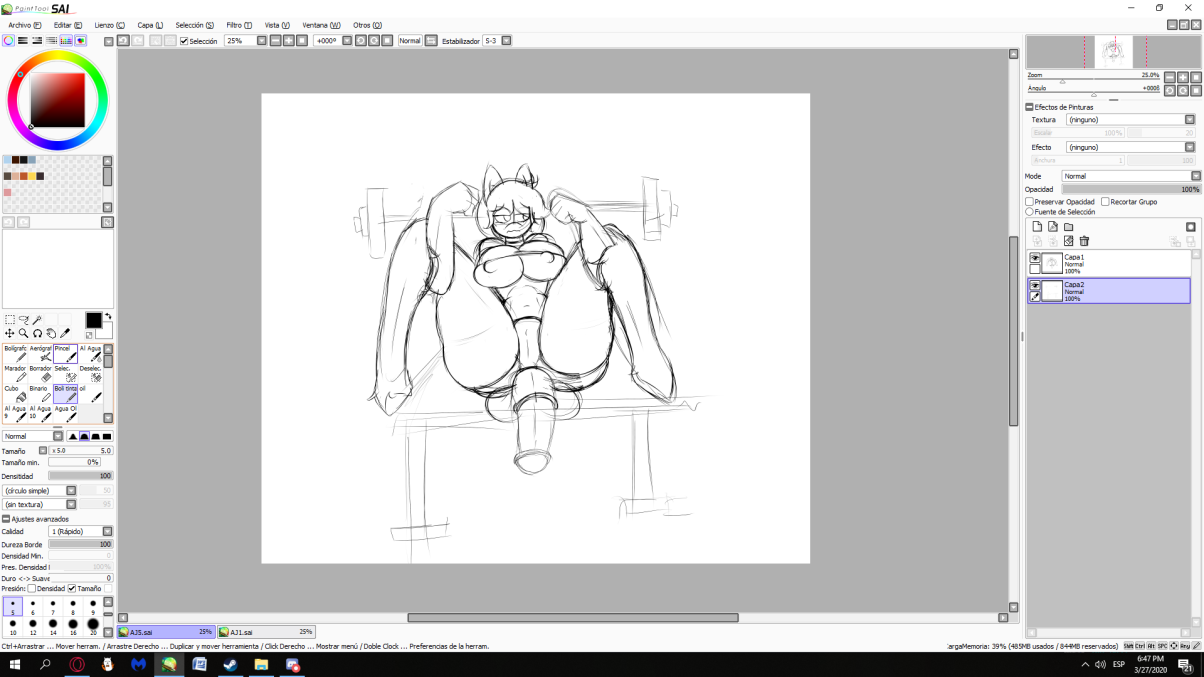The width and height of the screenshot is (1204, 677).
Task: Choose the lasso selection tool
Action: point(24,320)
